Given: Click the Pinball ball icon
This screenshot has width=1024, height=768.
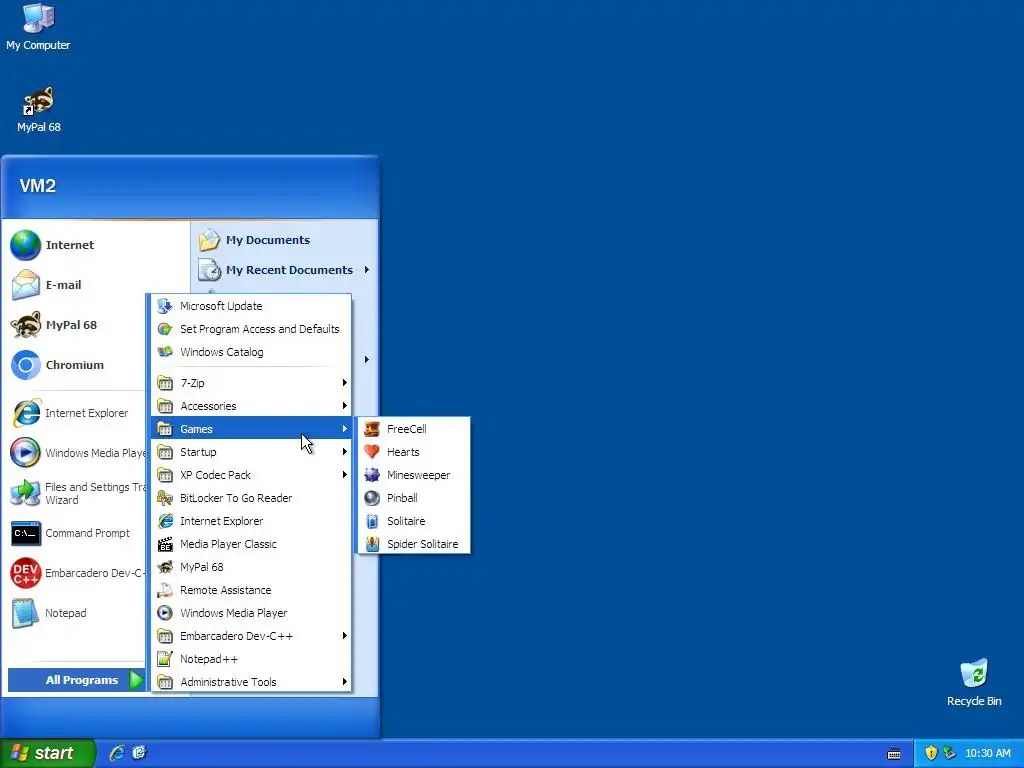Looking at the screenshot, I should [372, 498].
